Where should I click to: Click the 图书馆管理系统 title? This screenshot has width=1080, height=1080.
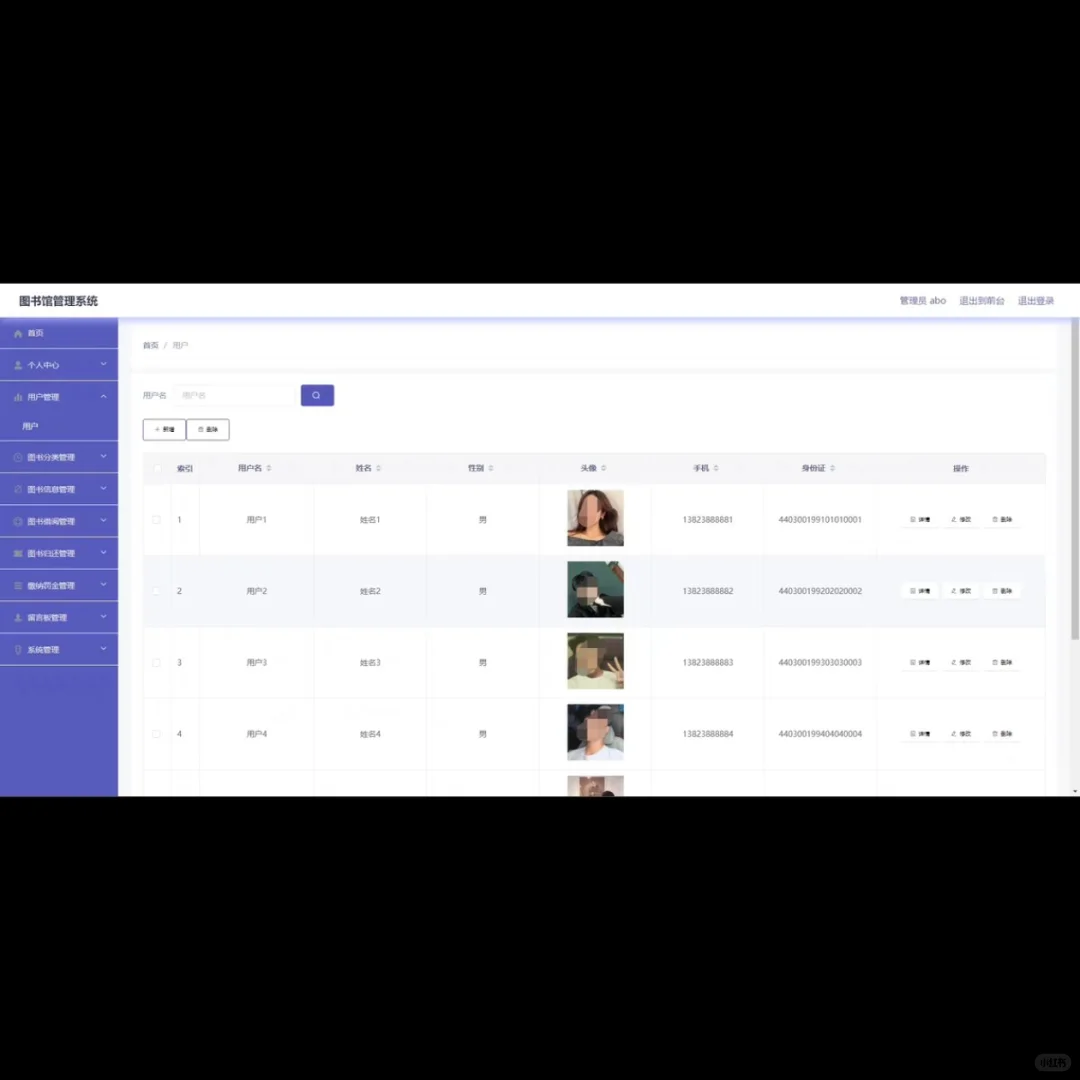(59, 301)
